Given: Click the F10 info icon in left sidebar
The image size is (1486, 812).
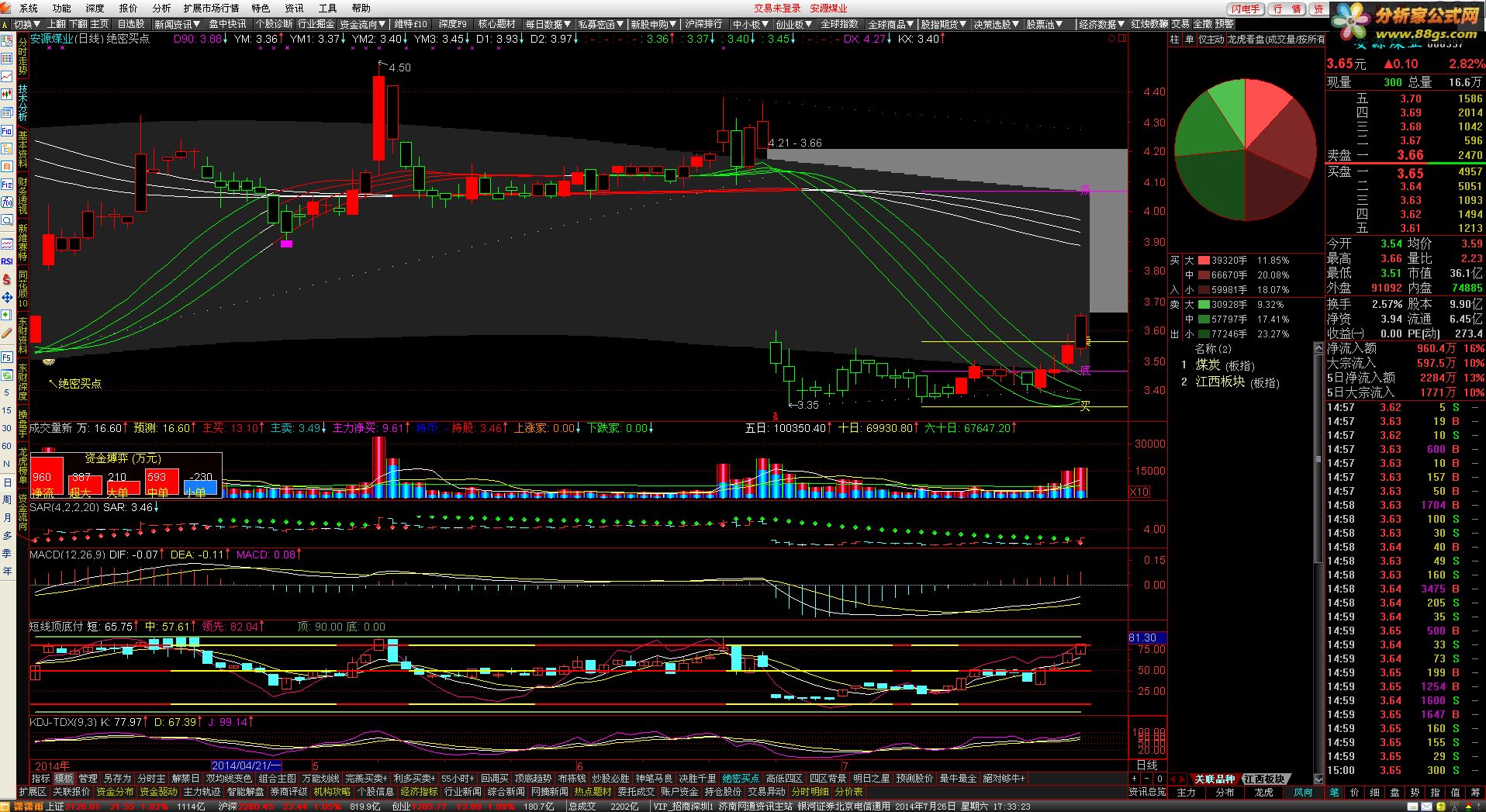Looking at the screenshot, I should (7, 130).
